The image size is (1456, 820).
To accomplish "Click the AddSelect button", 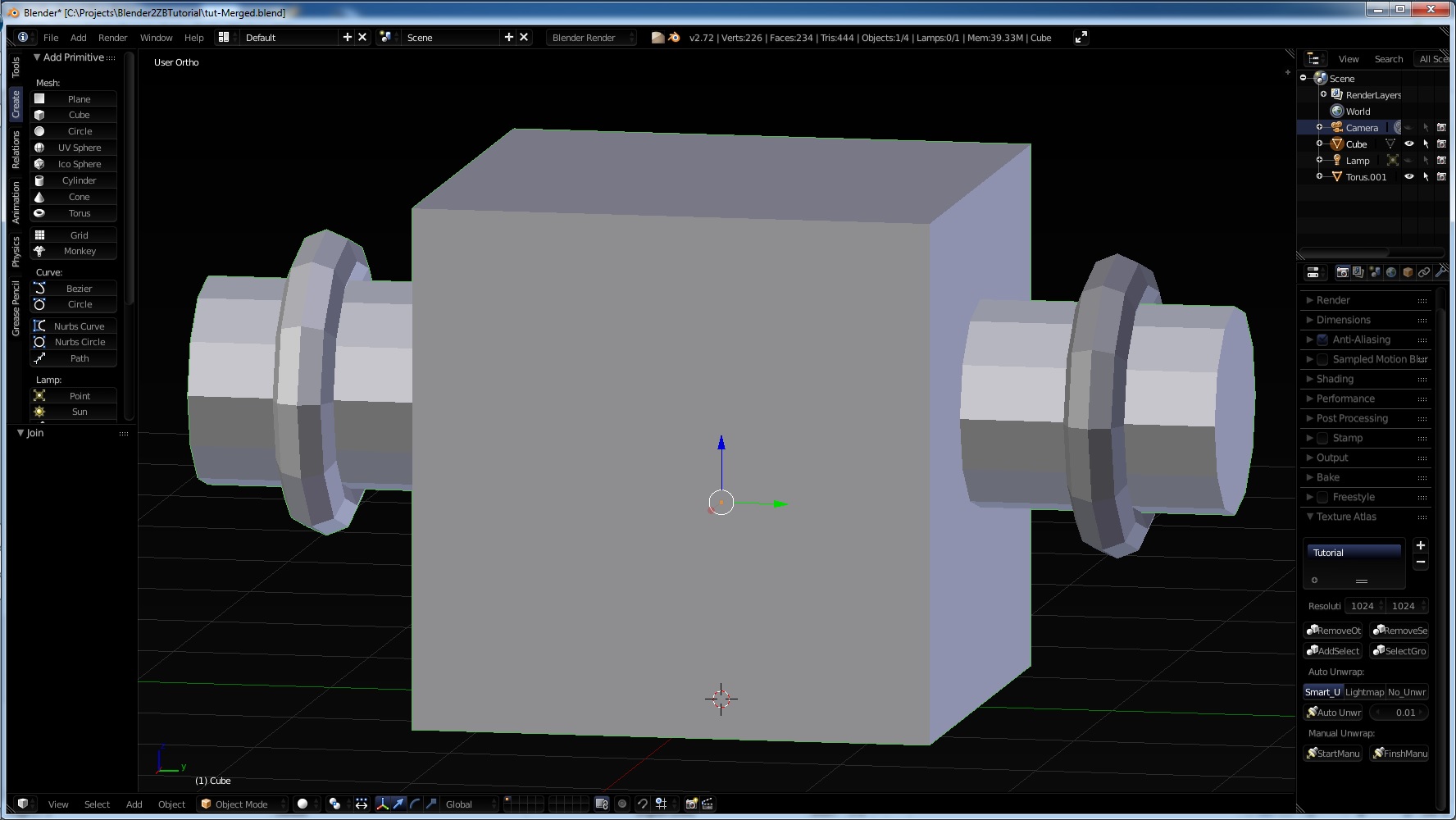I will [x=1333, y=651].
